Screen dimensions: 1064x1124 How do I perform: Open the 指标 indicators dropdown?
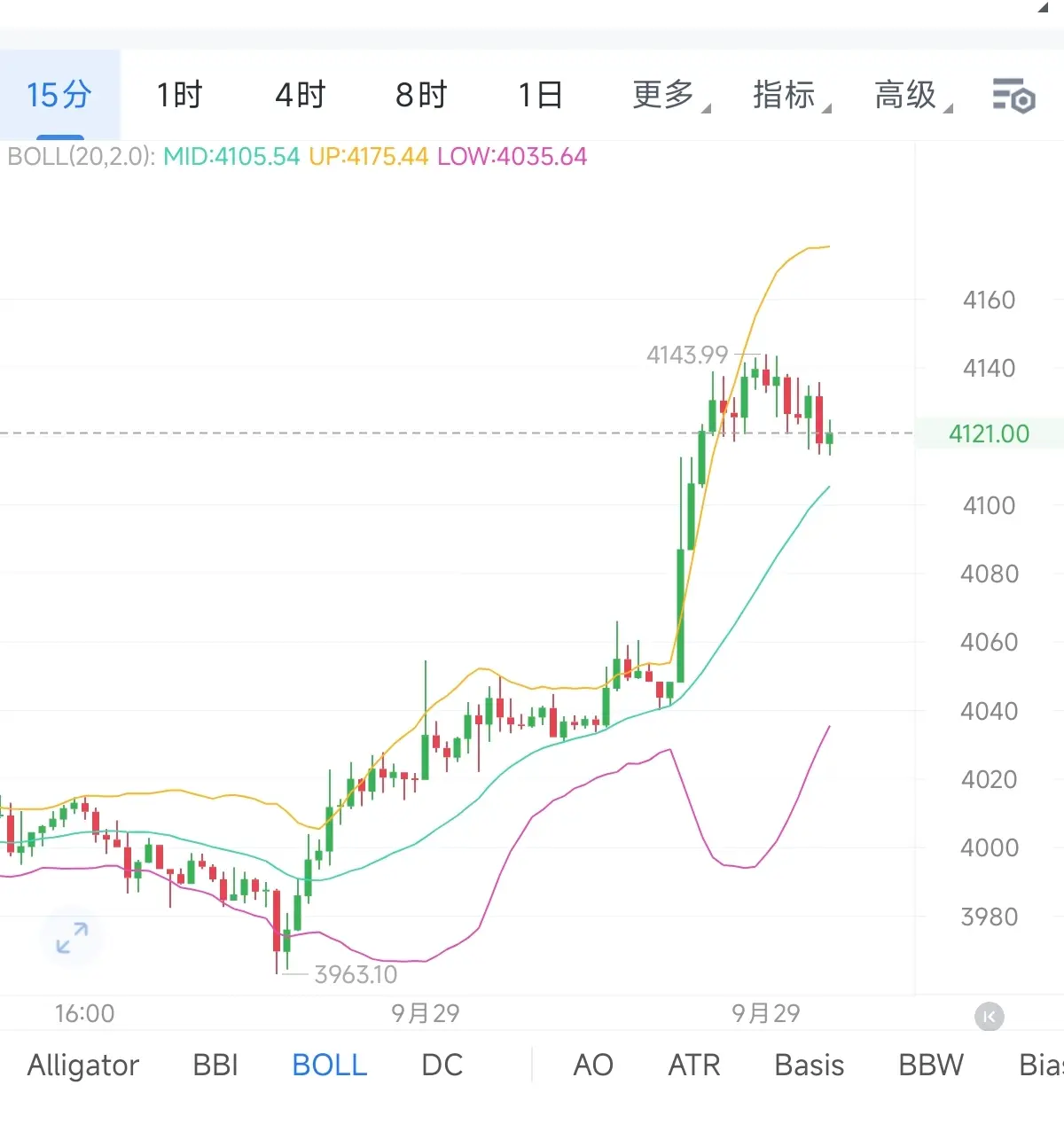pos(792,95)
